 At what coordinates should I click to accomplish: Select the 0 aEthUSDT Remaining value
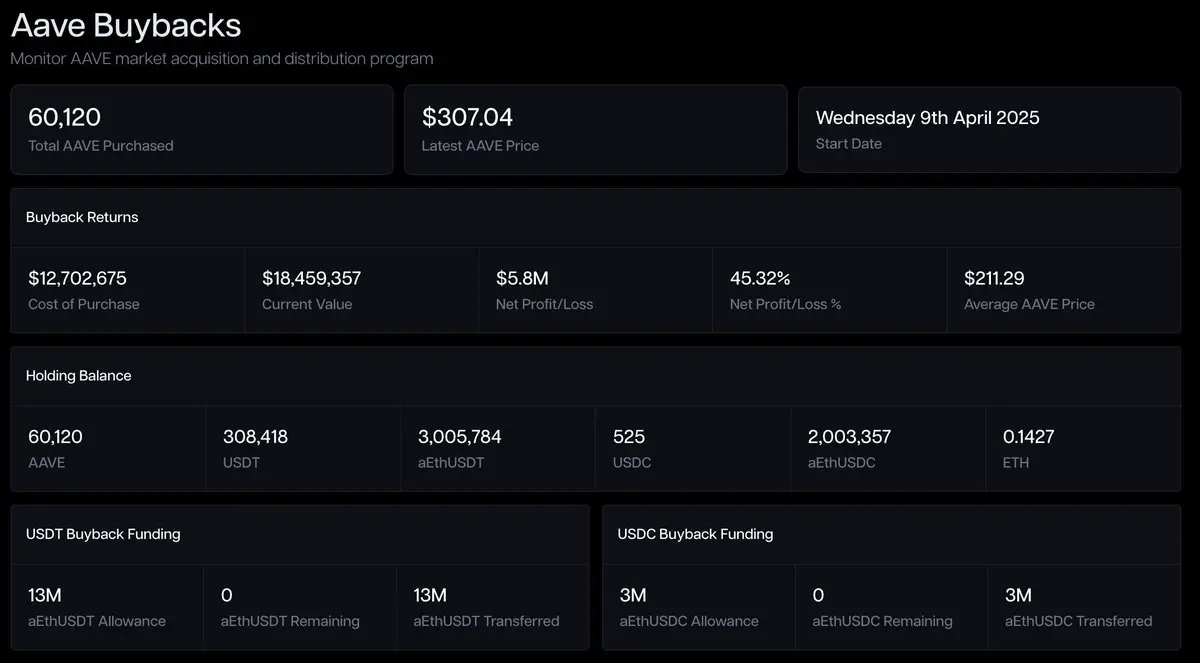pyautogui.click(x=226, y=595)
